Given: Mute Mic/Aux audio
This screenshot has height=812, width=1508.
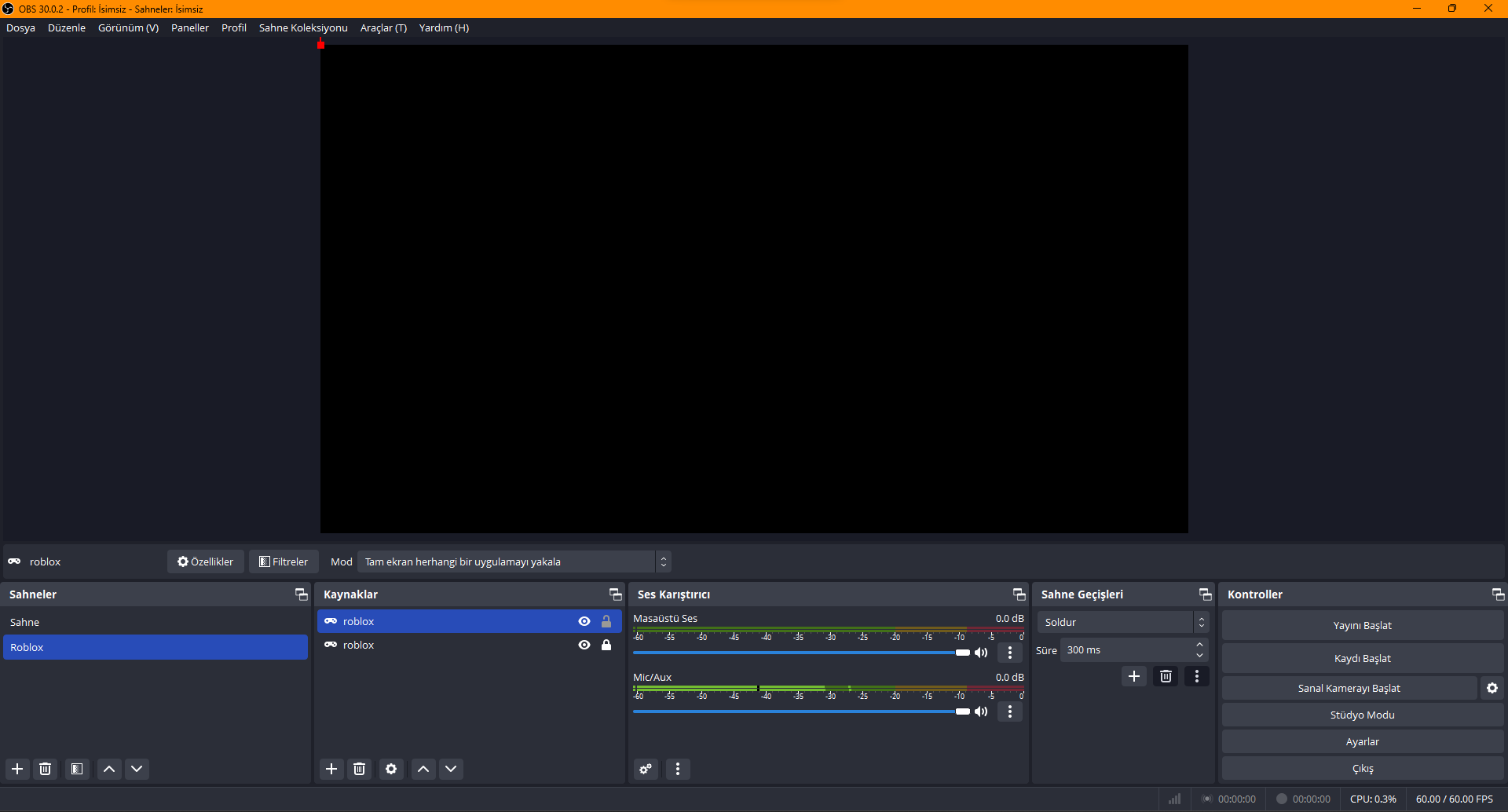Looking at the screenshot, I should [x=982, y=711].
